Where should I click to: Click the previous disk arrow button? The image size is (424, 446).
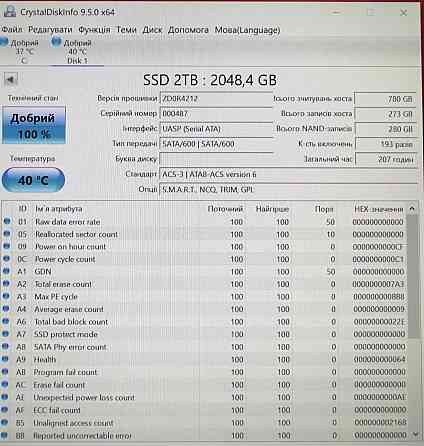coord(10,80)
